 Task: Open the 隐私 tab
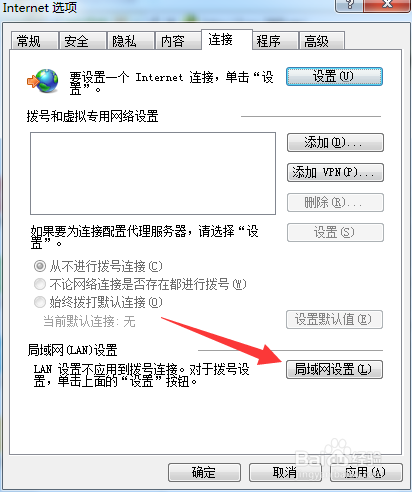[130, 41]
